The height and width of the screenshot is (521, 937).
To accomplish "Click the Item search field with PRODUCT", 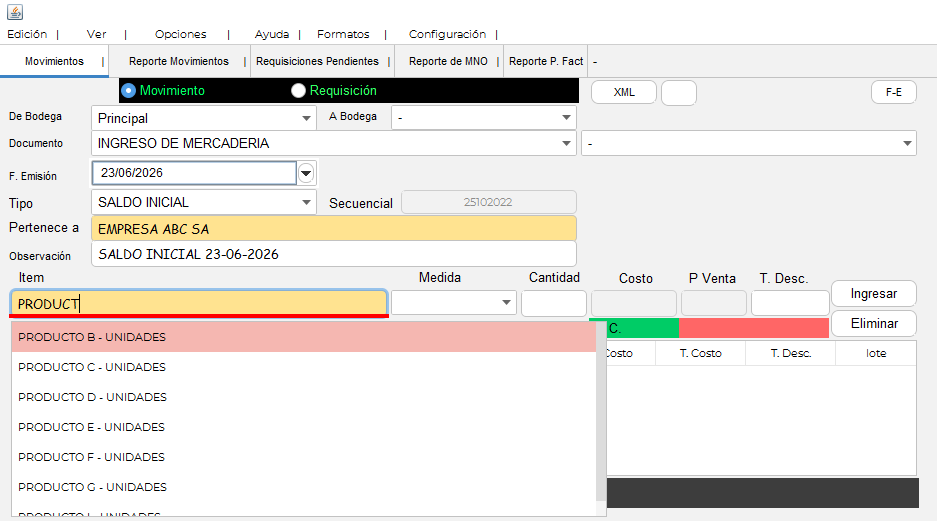I will point(199,303).
